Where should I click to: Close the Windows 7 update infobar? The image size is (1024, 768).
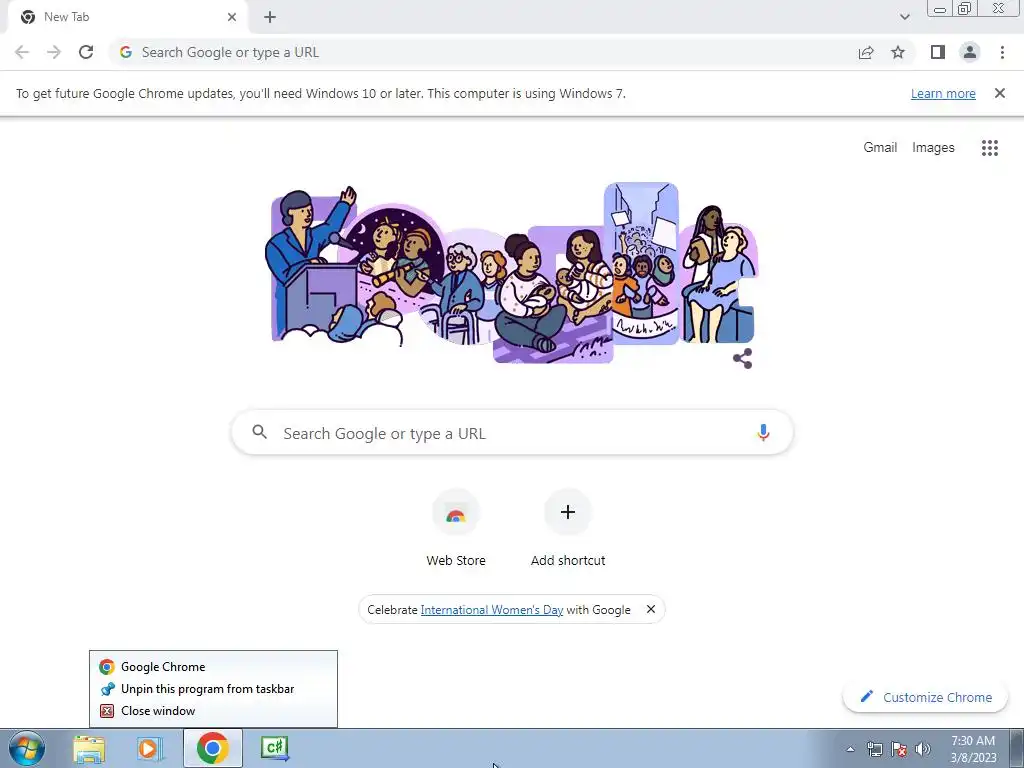(999, 93)
